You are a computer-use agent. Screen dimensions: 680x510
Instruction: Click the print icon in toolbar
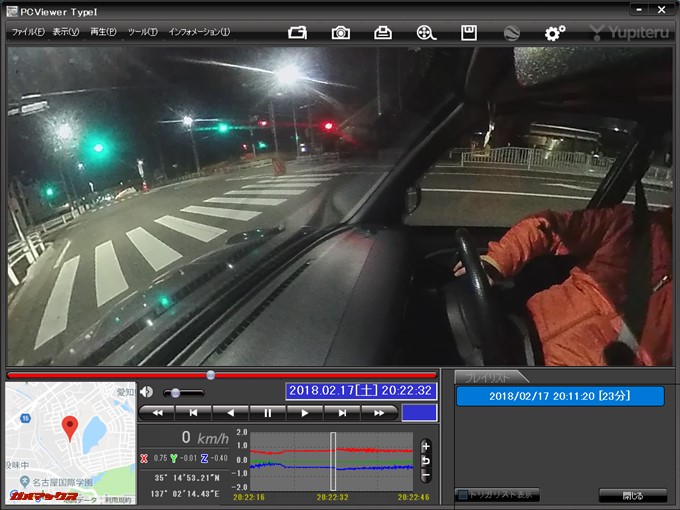[x=383, y=32]
